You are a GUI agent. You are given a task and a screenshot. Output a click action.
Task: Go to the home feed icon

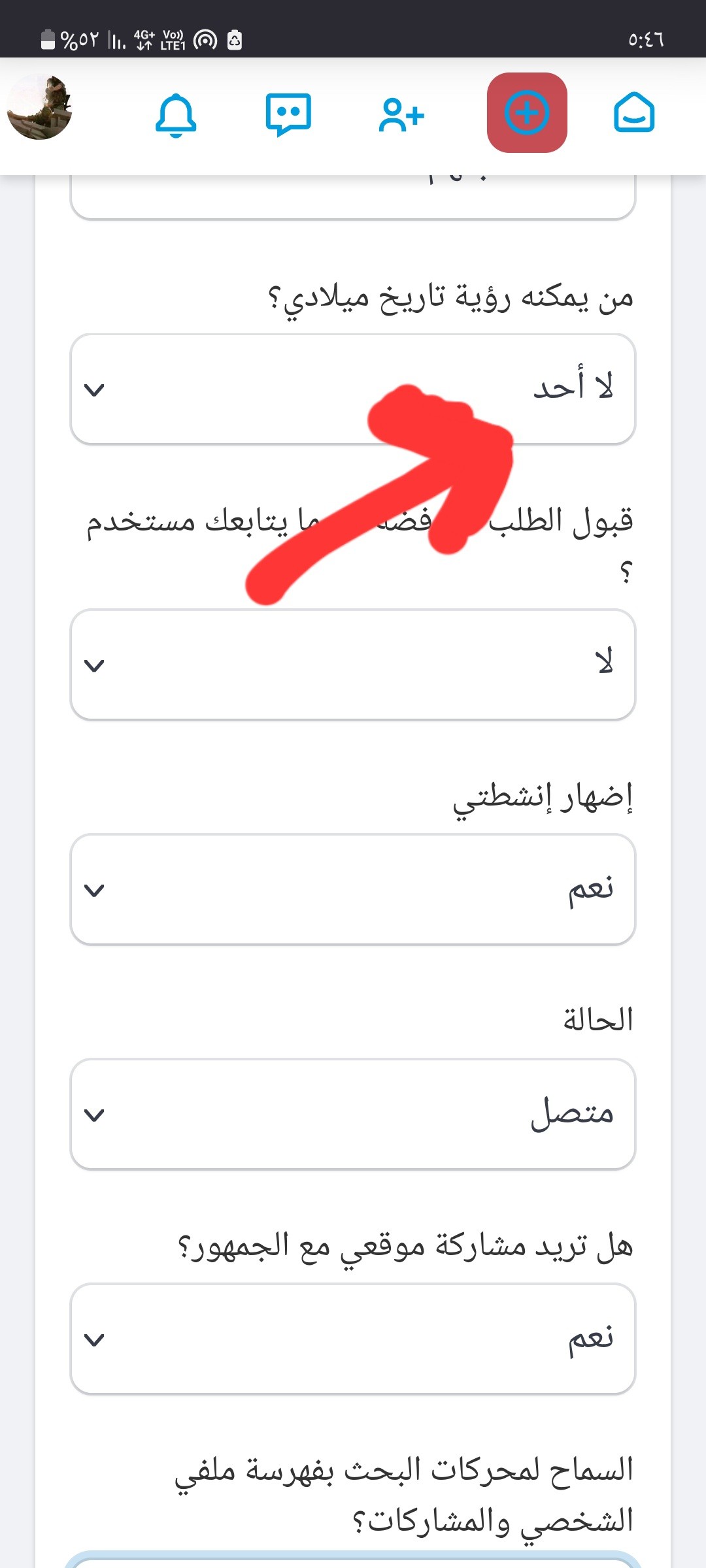tap(634, 112)
